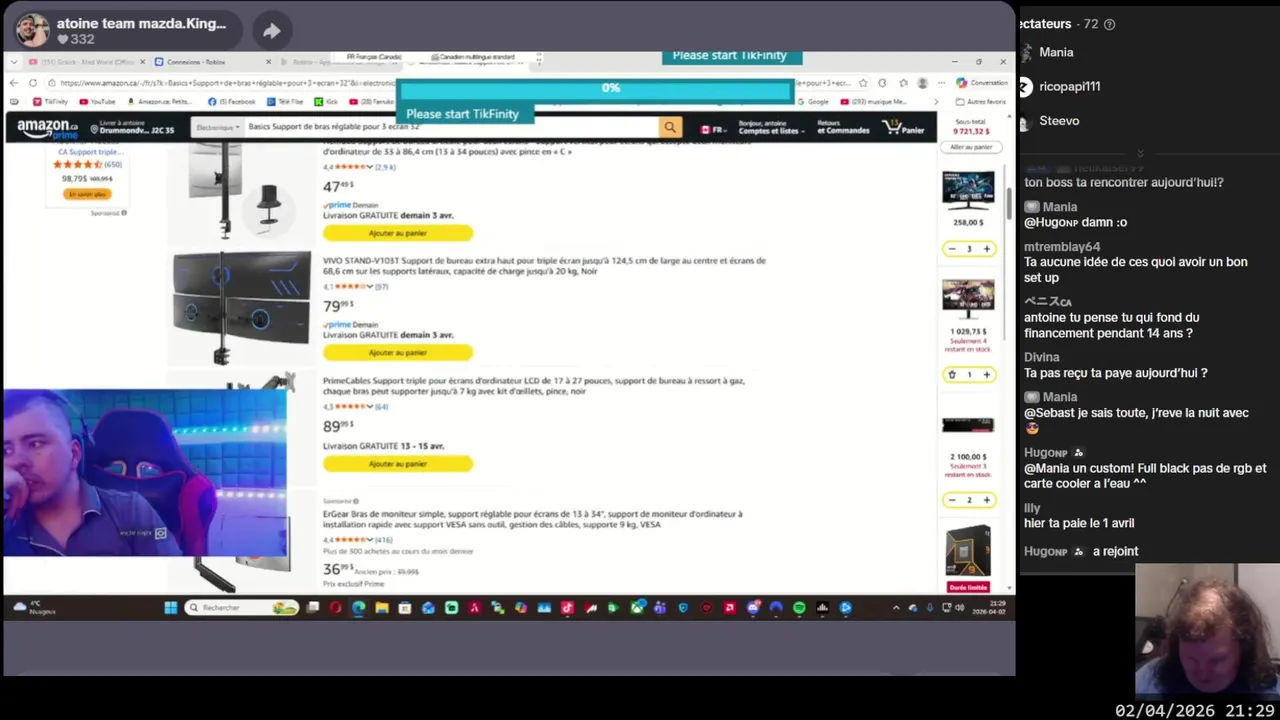Increase quantity of the 1 029,73 $ item

tap(986, 375)
